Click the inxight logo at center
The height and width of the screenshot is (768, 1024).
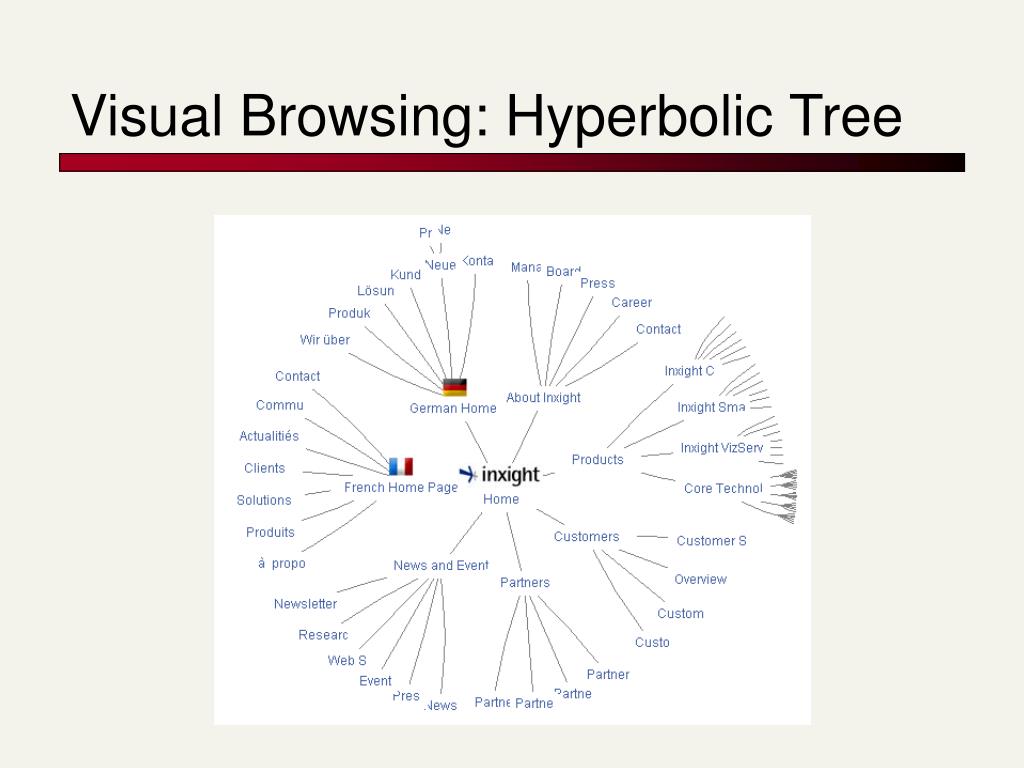click(500, 475)
